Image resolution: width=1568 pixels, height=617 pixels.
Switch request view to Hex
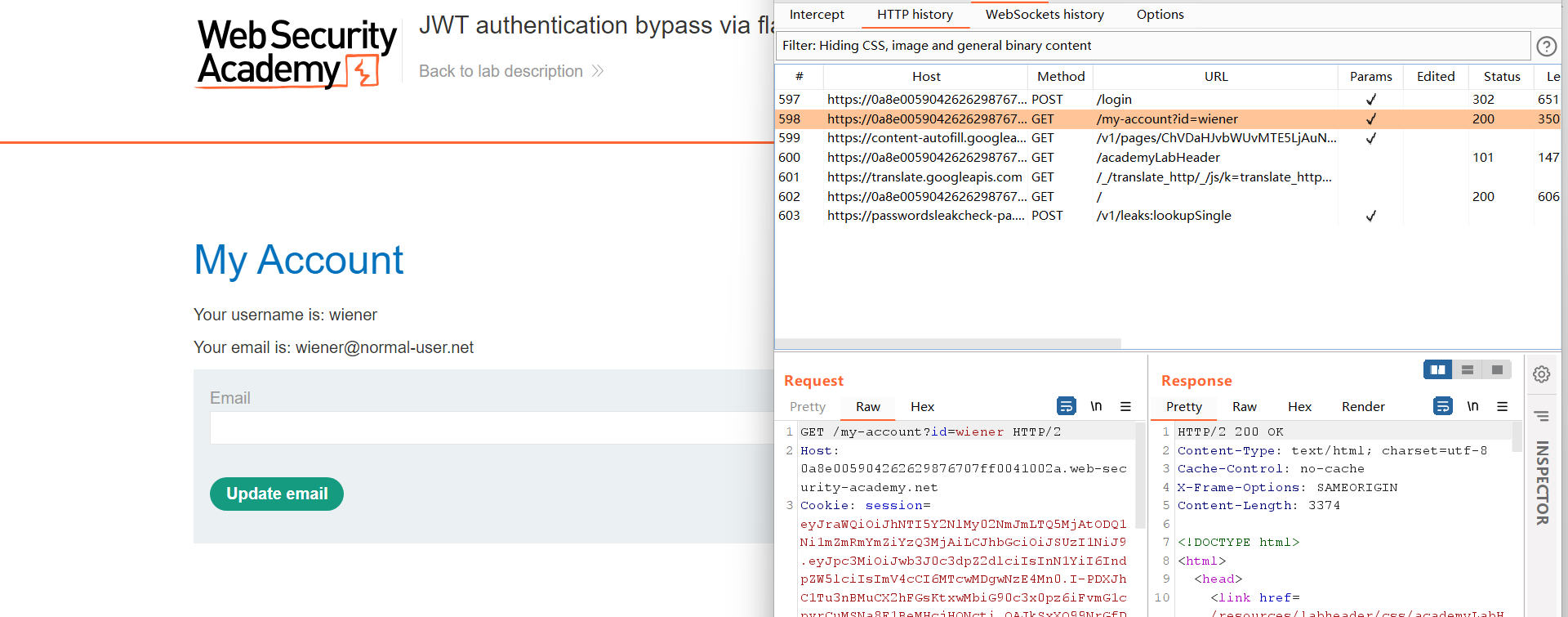click(x=922, y=407)
